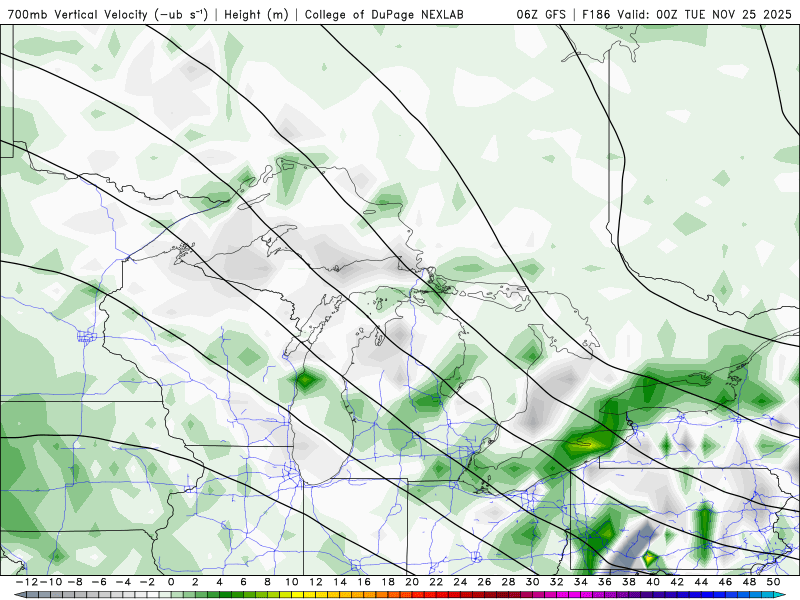Click the "12" color scale label
Screen dimensions: 800x600
pyautogui.click(x=316, y=582)
